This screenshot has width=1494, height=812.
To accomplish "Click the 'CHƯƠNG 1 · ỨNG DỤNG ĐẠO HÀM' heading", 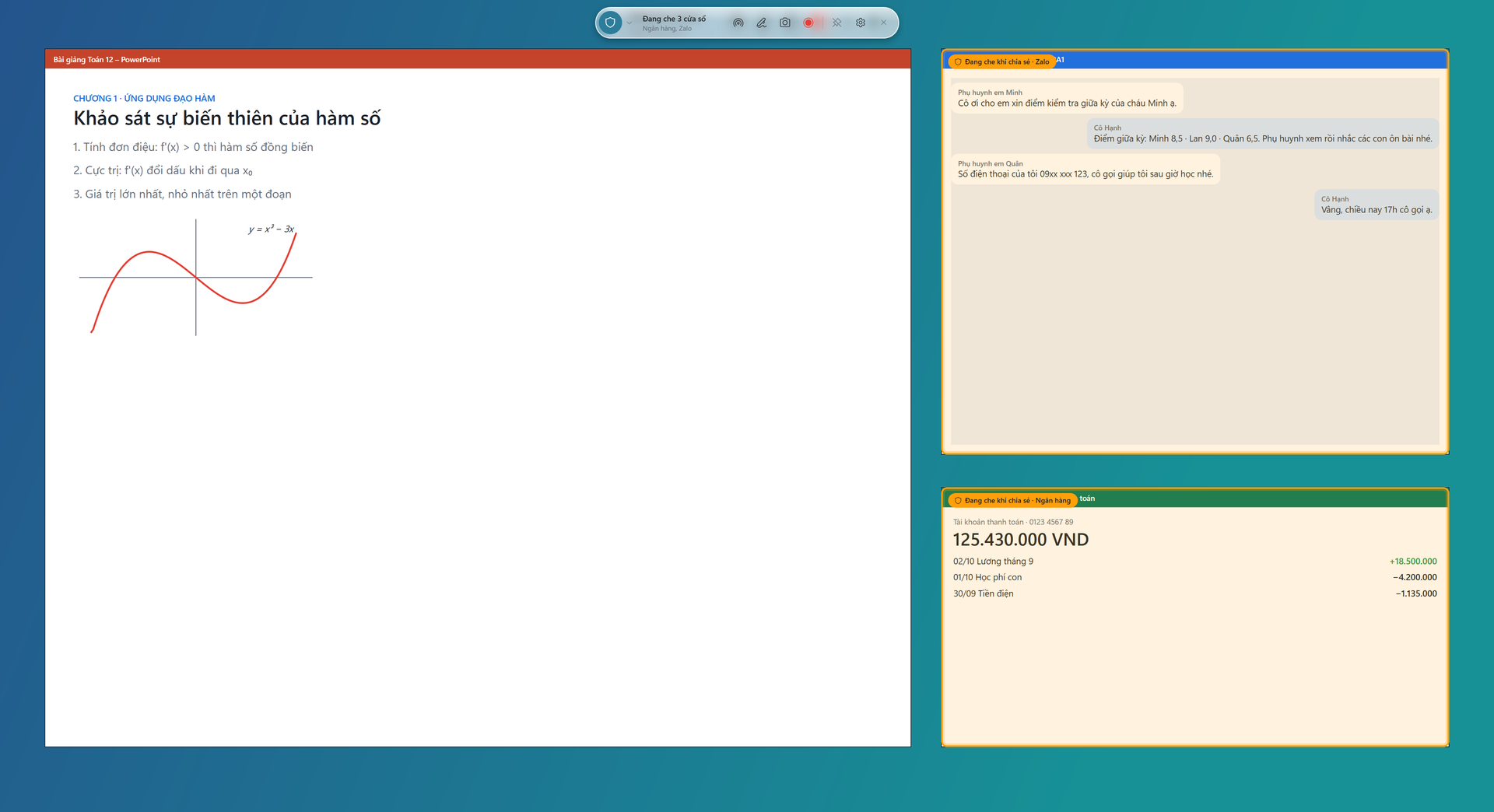I will 144,99.
